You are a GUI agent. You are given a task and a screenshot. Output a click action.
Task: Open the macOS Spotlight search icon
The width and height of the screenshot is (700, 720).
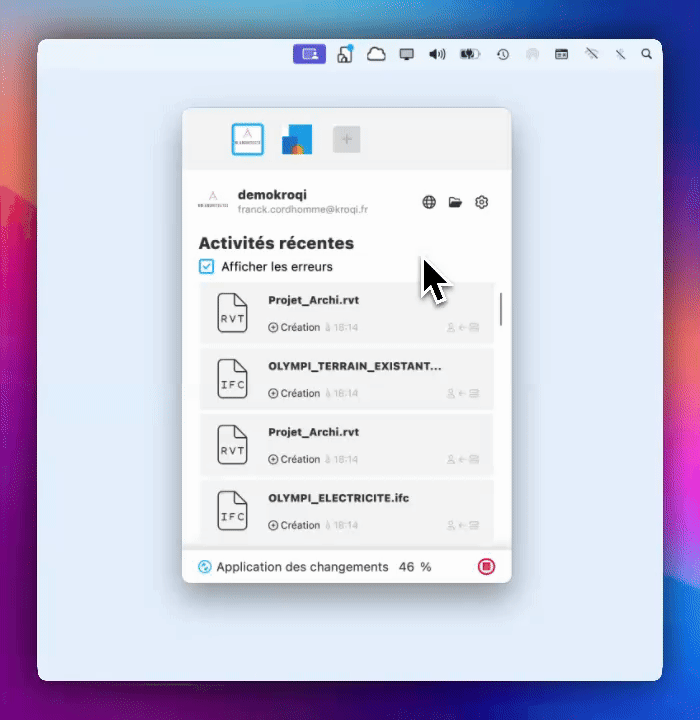click(646, 54)
